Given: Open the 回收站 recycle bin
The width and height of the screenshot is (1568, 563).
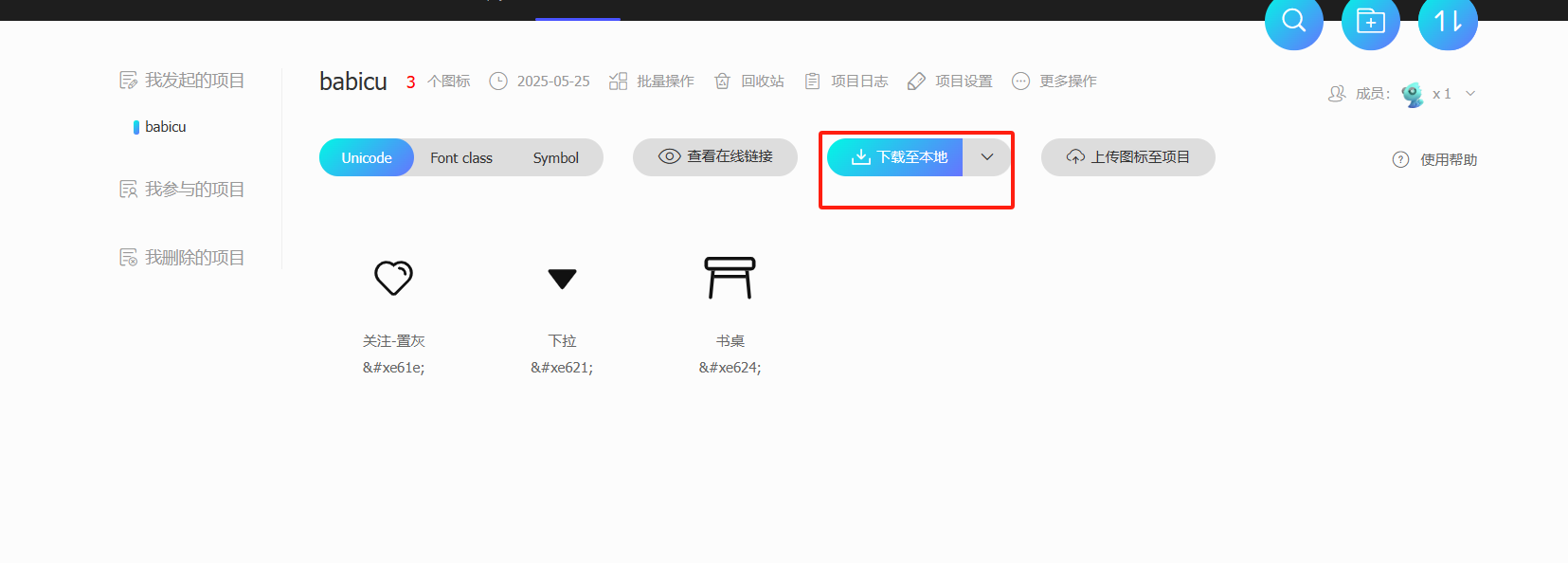Looking at the screenshot, I should tap(749, 82).
